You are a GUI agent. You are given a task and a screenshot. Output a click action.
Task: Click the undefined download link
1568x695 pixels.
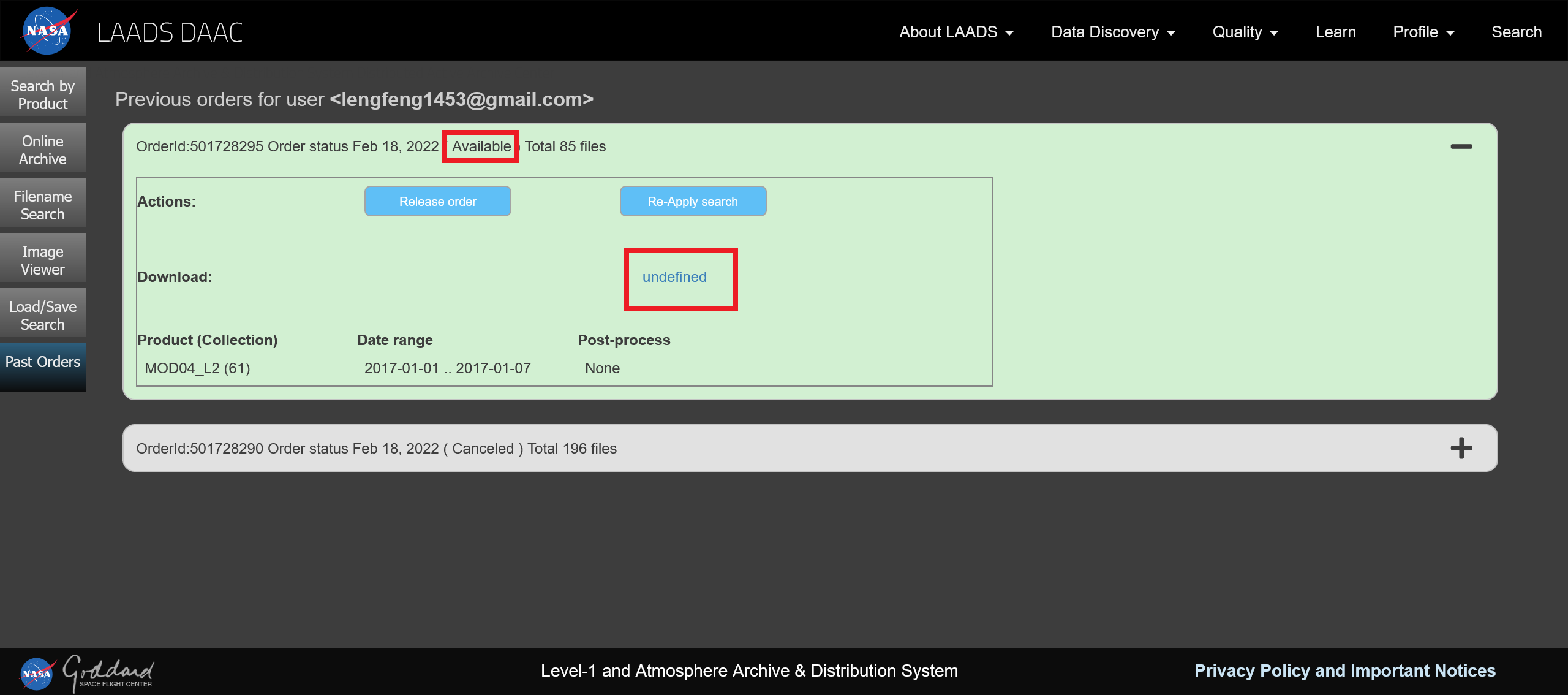click(x=674, y=277)
